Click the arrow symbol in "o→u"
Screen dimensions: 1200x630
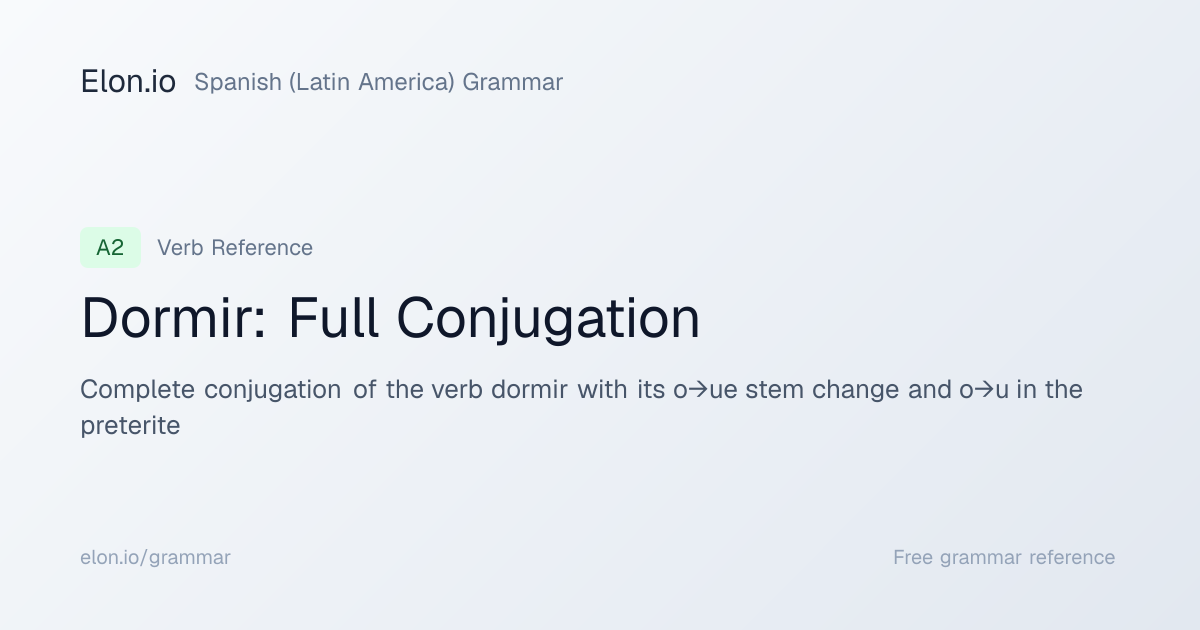point(984,390)
